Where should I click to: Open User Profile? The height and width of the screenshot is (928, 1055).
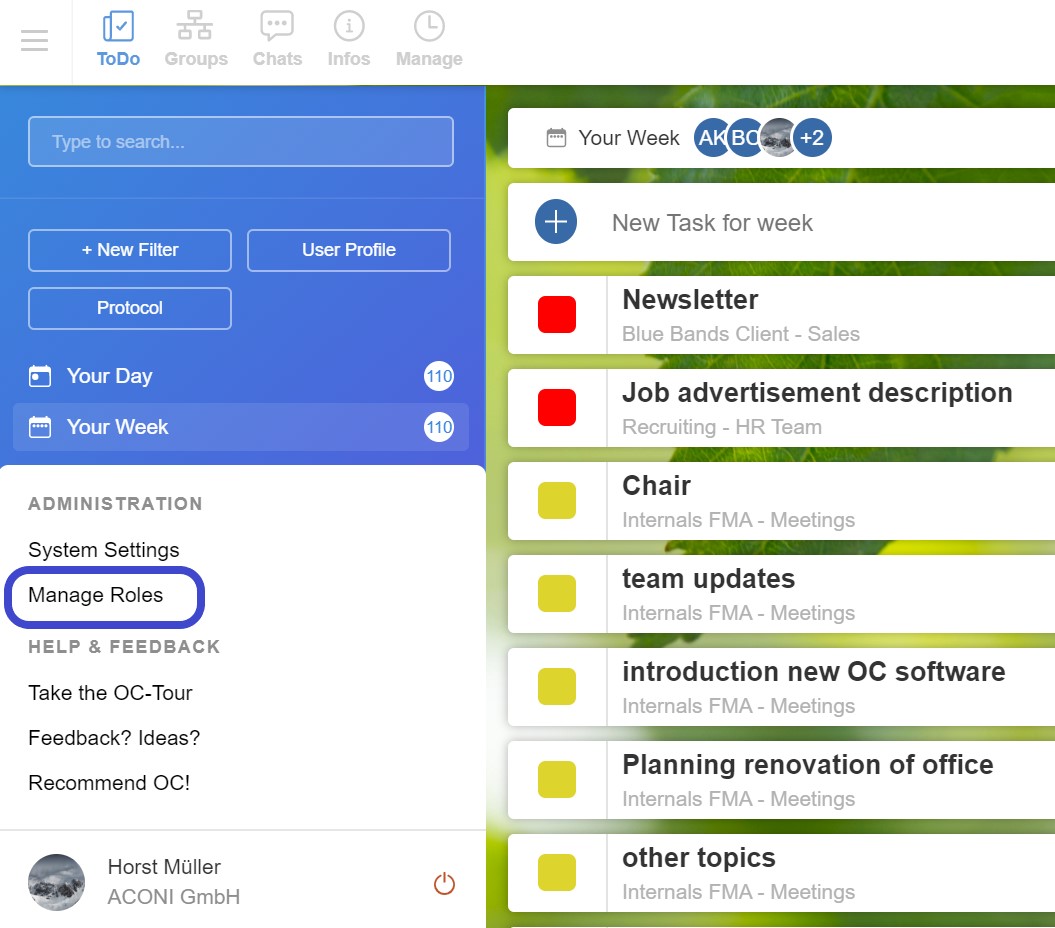tap(349, 250)
